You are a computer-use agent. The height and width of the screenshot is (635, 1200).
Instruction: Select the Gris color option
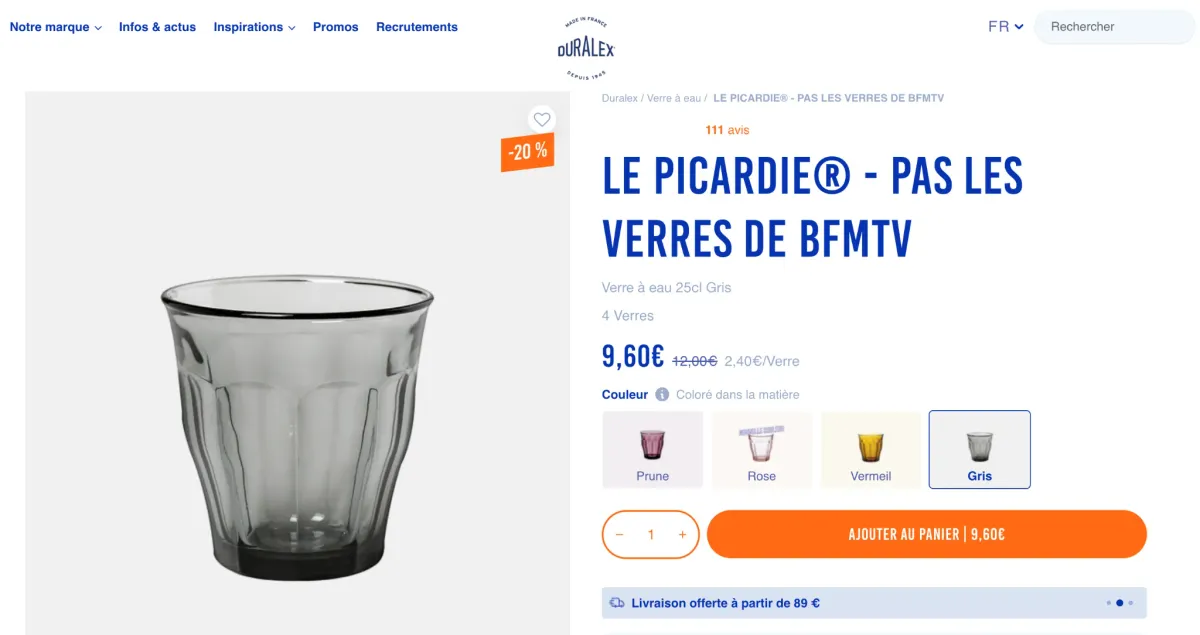pyautogui.click(x=980, y=450)
